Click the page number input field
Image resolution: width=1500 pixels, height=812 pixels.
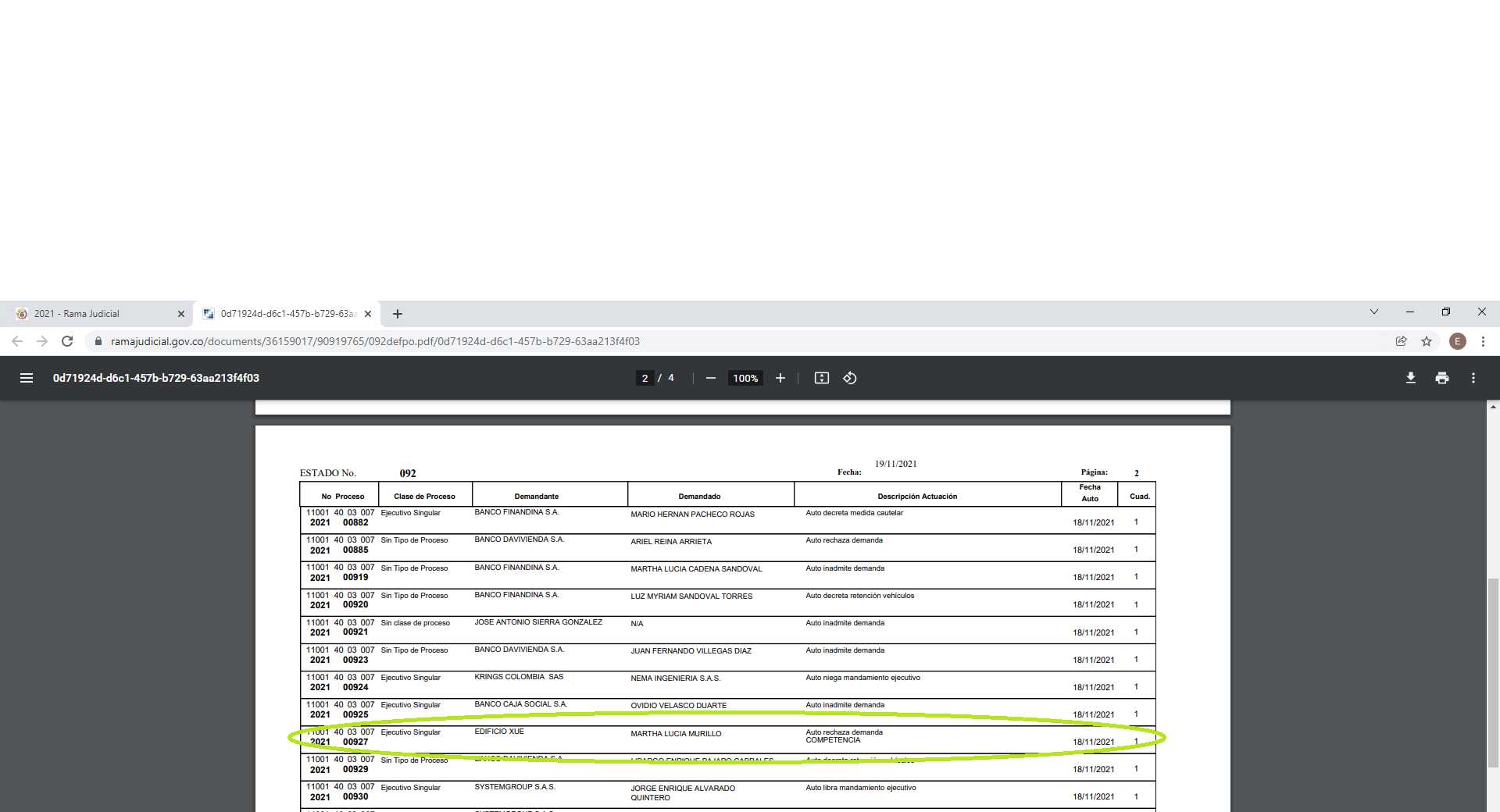coord(645,378)
